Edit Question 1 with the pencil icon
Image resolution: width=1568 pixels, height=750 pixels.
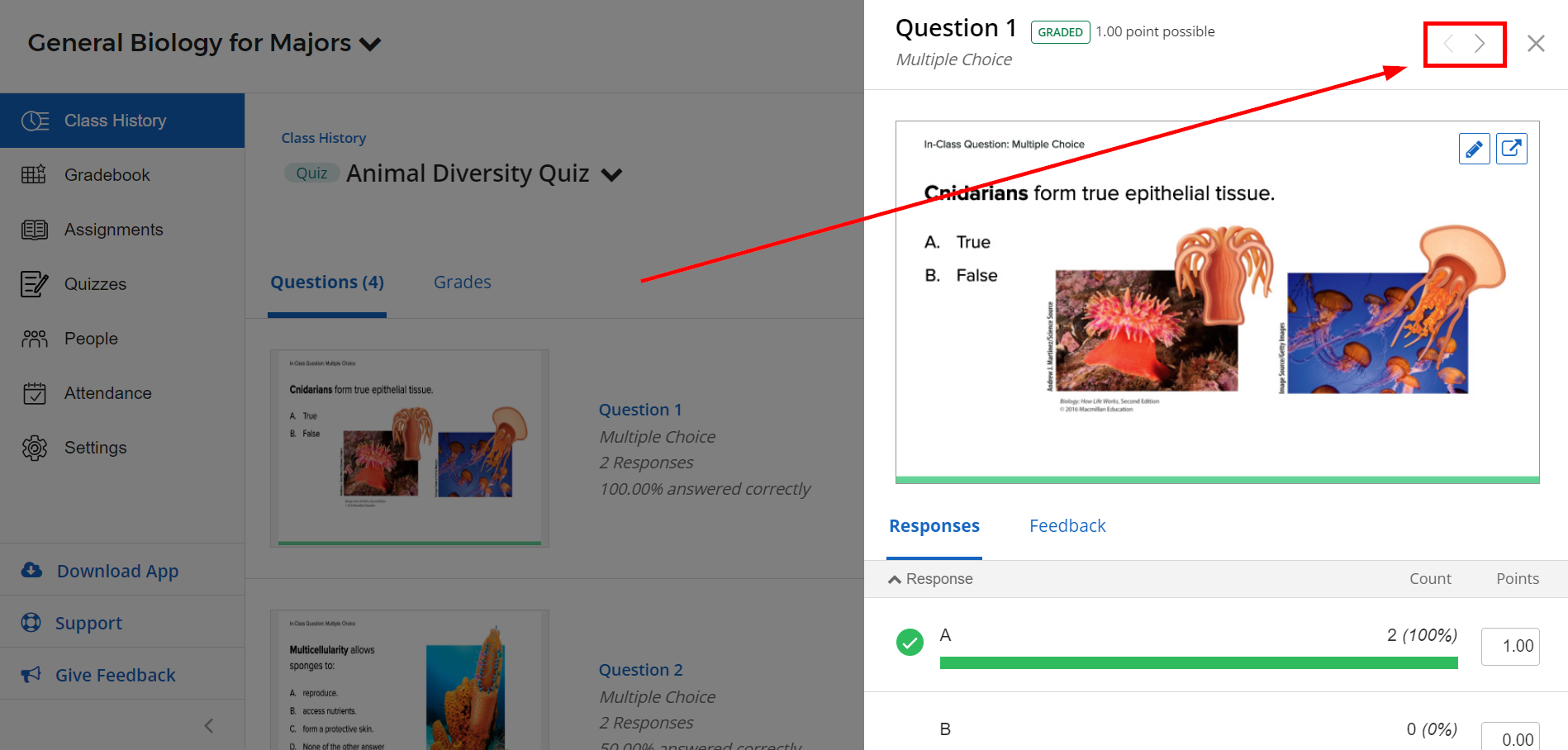pos(1474,149)
